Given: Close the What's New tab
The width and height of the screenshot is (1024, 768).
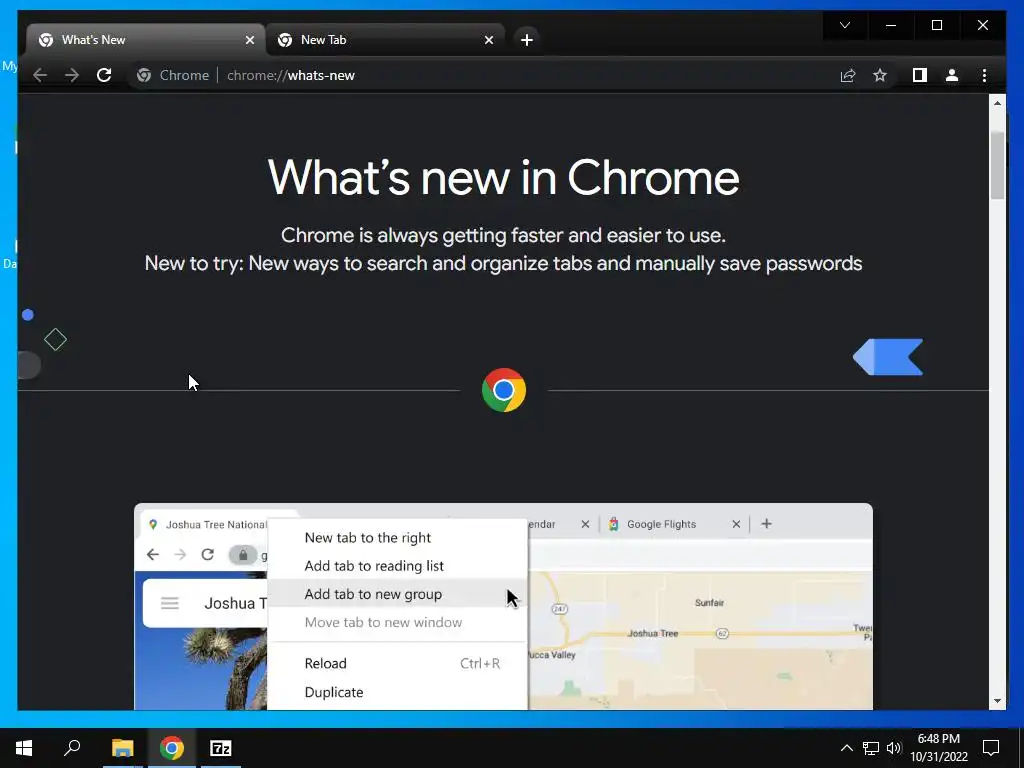Looking at the screenshot, I should pos(249,40).
